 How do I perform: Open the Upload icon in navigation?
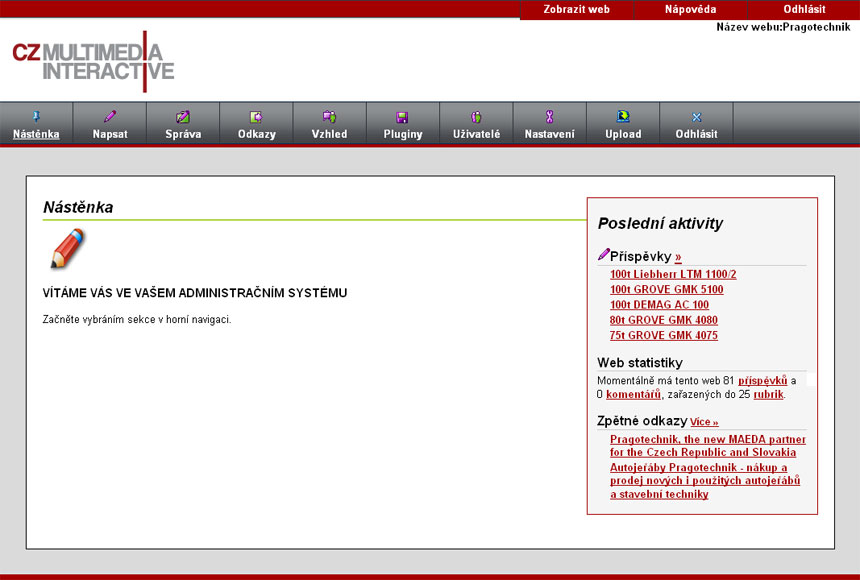click(x=623, y=117)
